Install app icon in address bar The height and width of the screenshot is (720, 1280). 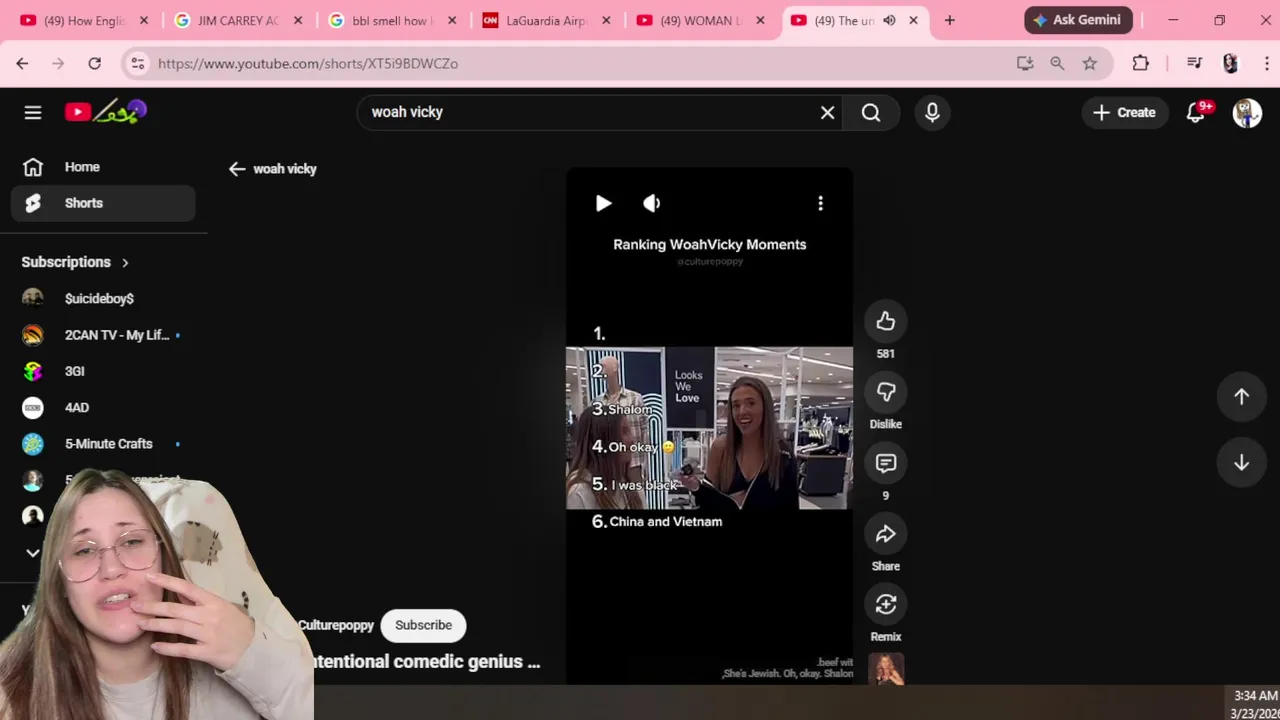[x=1025, y=63]
